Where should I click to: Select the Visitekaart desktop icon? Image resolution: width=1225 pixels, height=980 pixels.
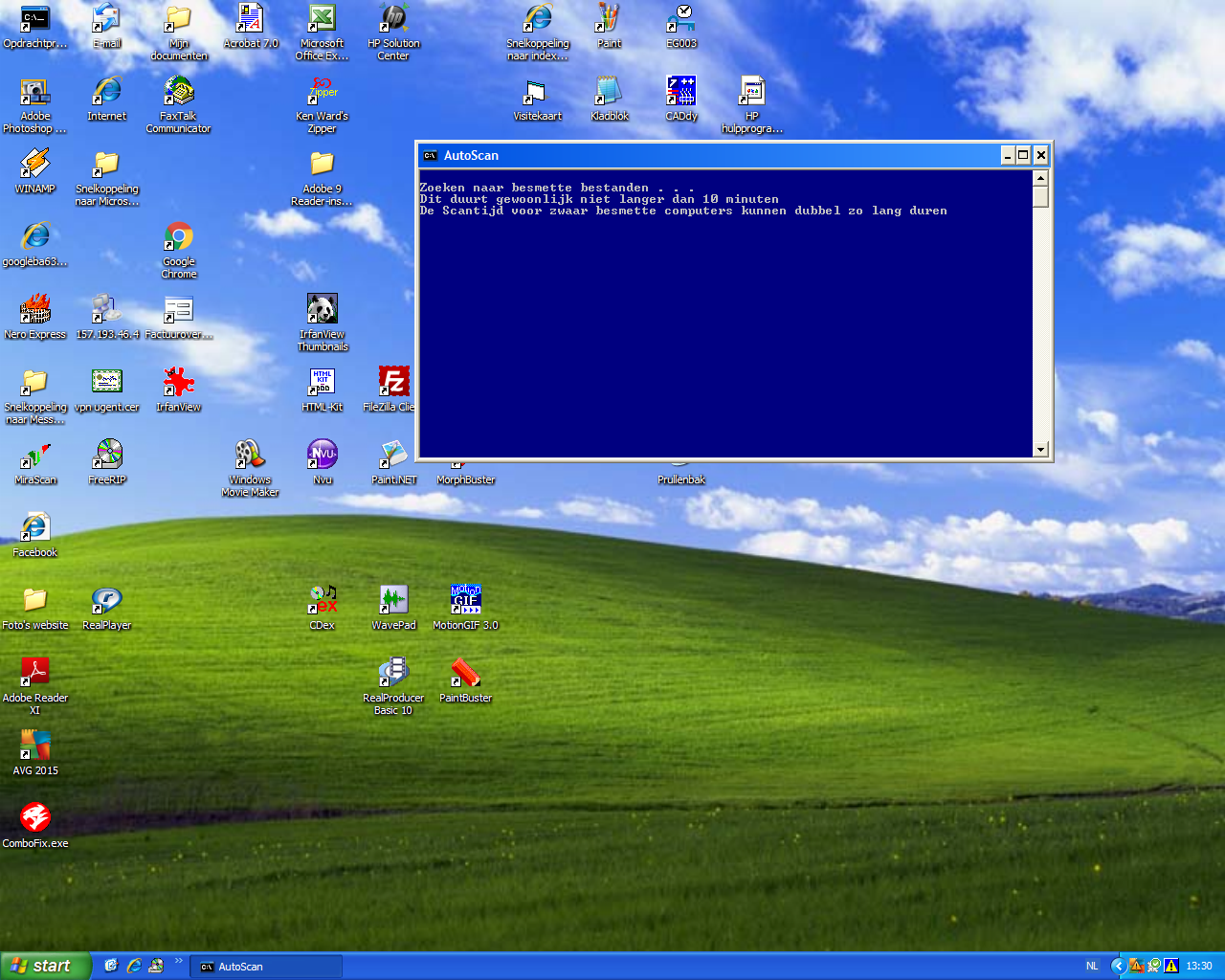538,100
